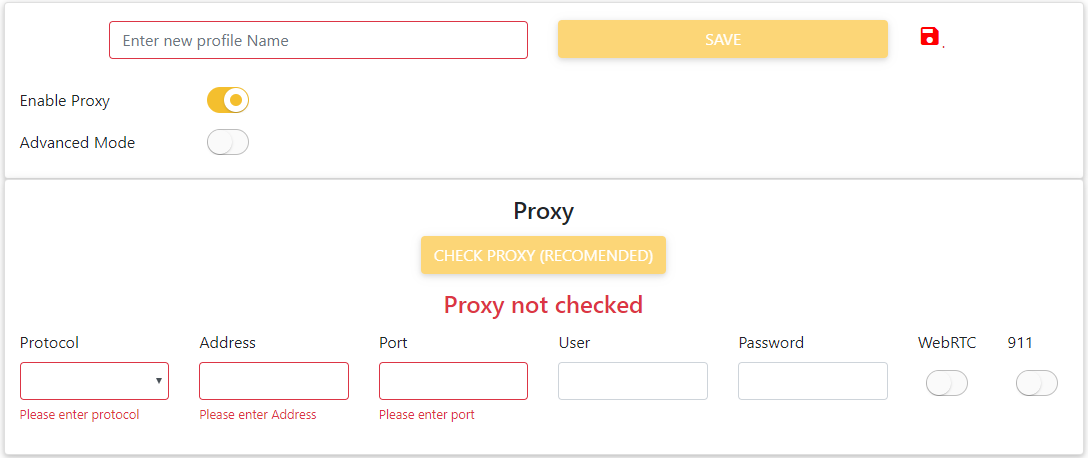Turn off the Enable Proxy switch
Screen dimensions: 1088x458
click(x=228, y=100)
